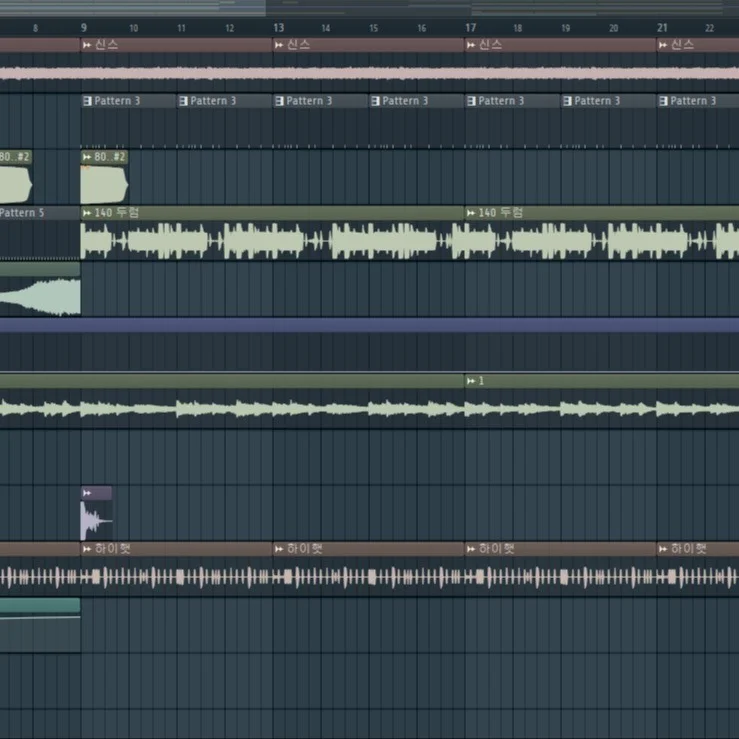739x739 pixels.
Task: Jump to bar 17 on the timeline ruler
Action: click(470, 28)
